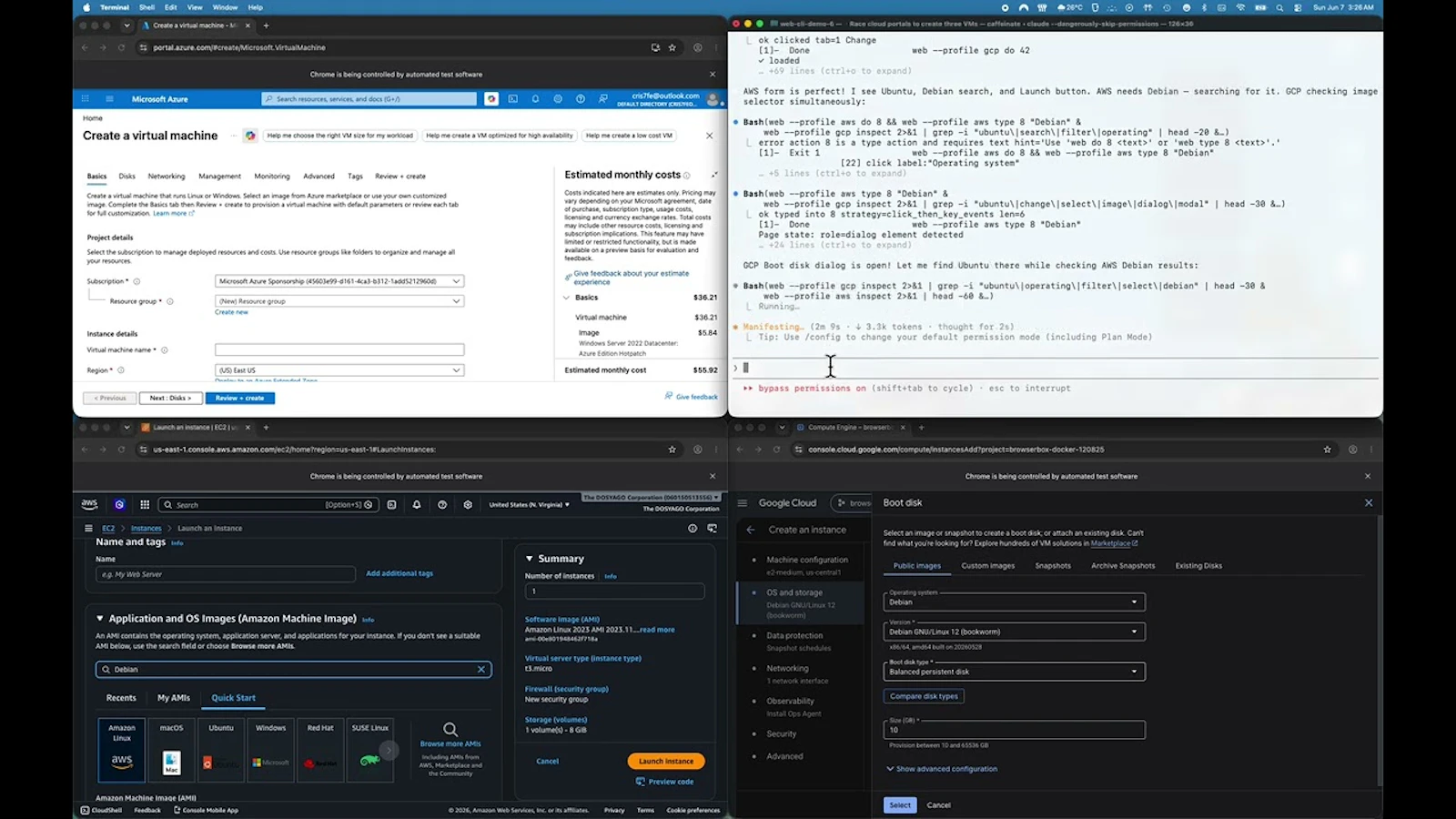
Task: Open AWS CloudShell icon in top bar
Action: coord(391,504)
